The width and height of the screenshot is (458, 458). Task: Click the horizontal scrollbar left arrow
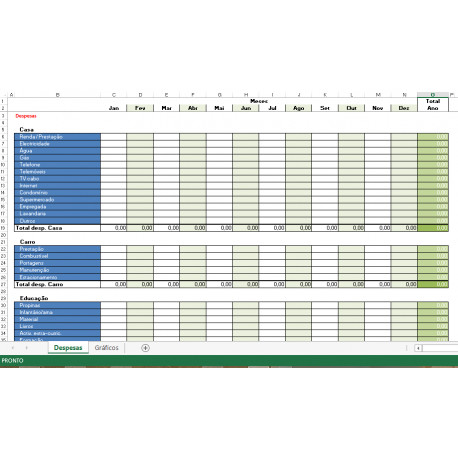point(418,348)
